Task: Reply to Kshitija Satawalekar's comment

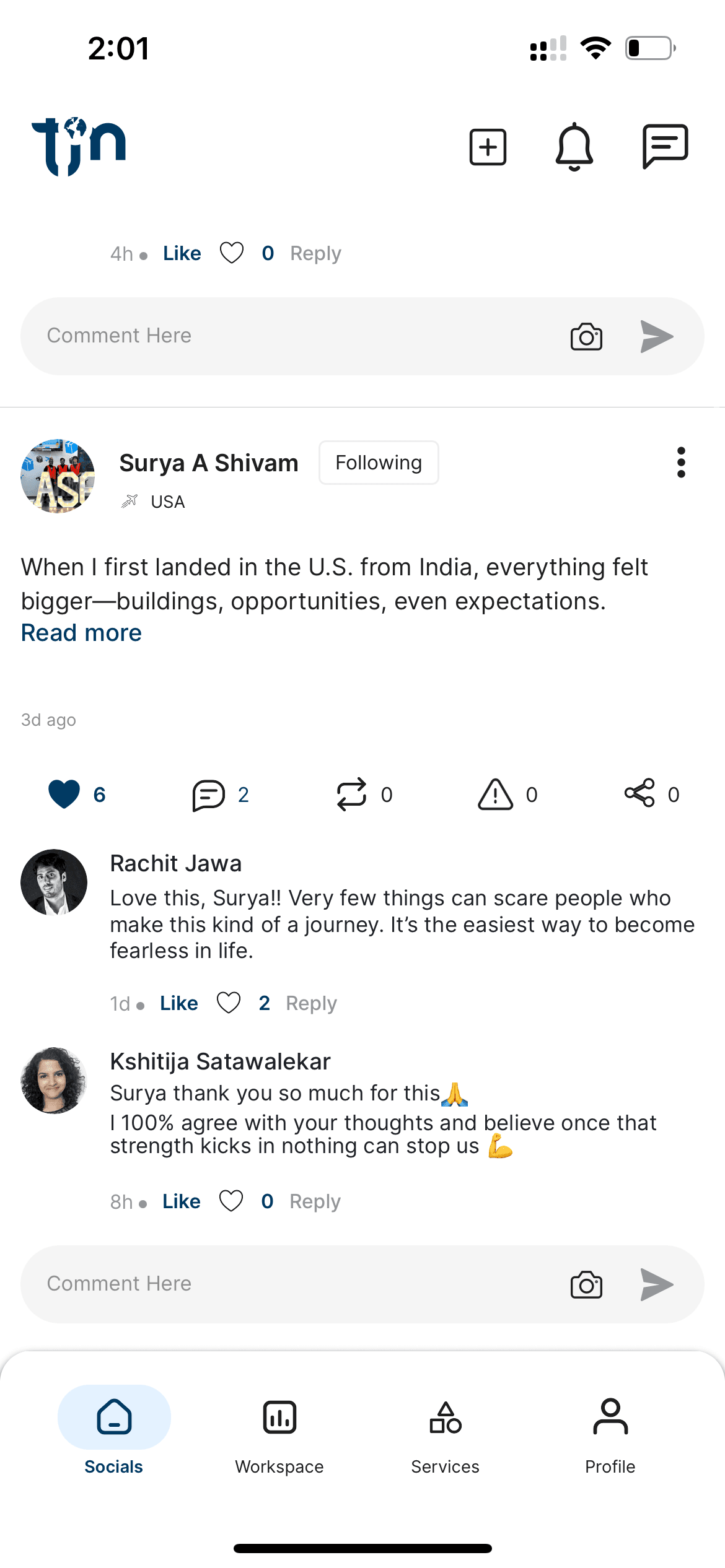Action: tap(314, 1200)
